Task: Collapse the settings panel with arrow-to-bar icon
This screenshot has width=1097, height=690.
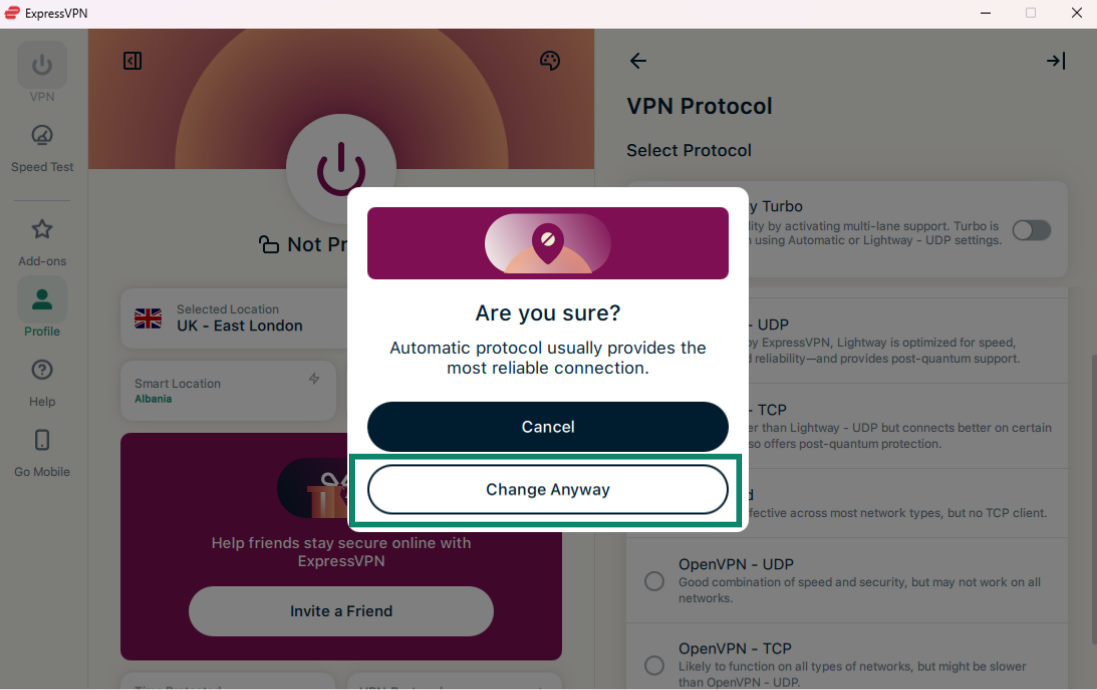Action: (x=1056, y=61)
